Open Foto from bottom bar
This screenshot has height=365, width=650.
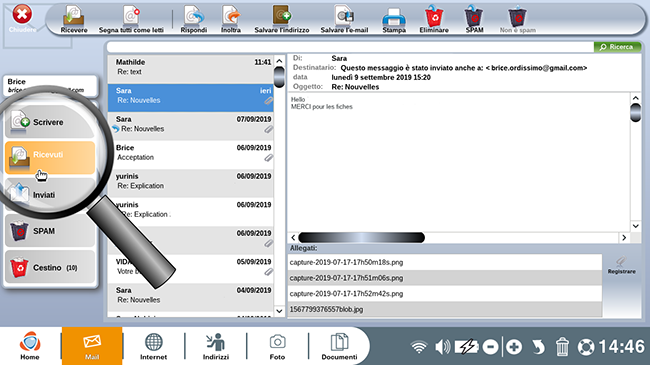(277, 346)
